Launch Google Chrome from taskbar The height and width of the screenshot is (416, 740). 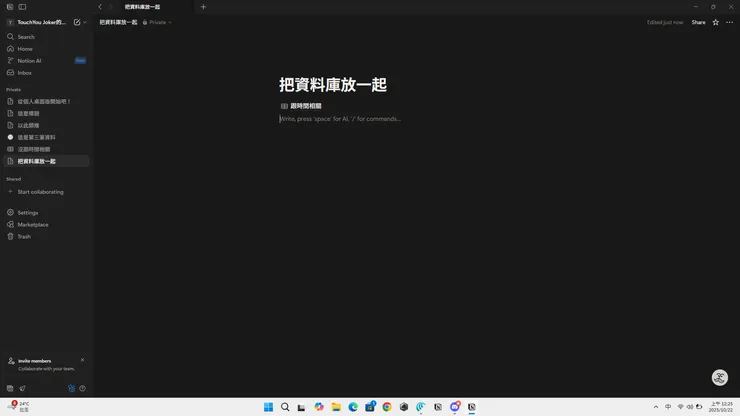click(x=387, y=407)
